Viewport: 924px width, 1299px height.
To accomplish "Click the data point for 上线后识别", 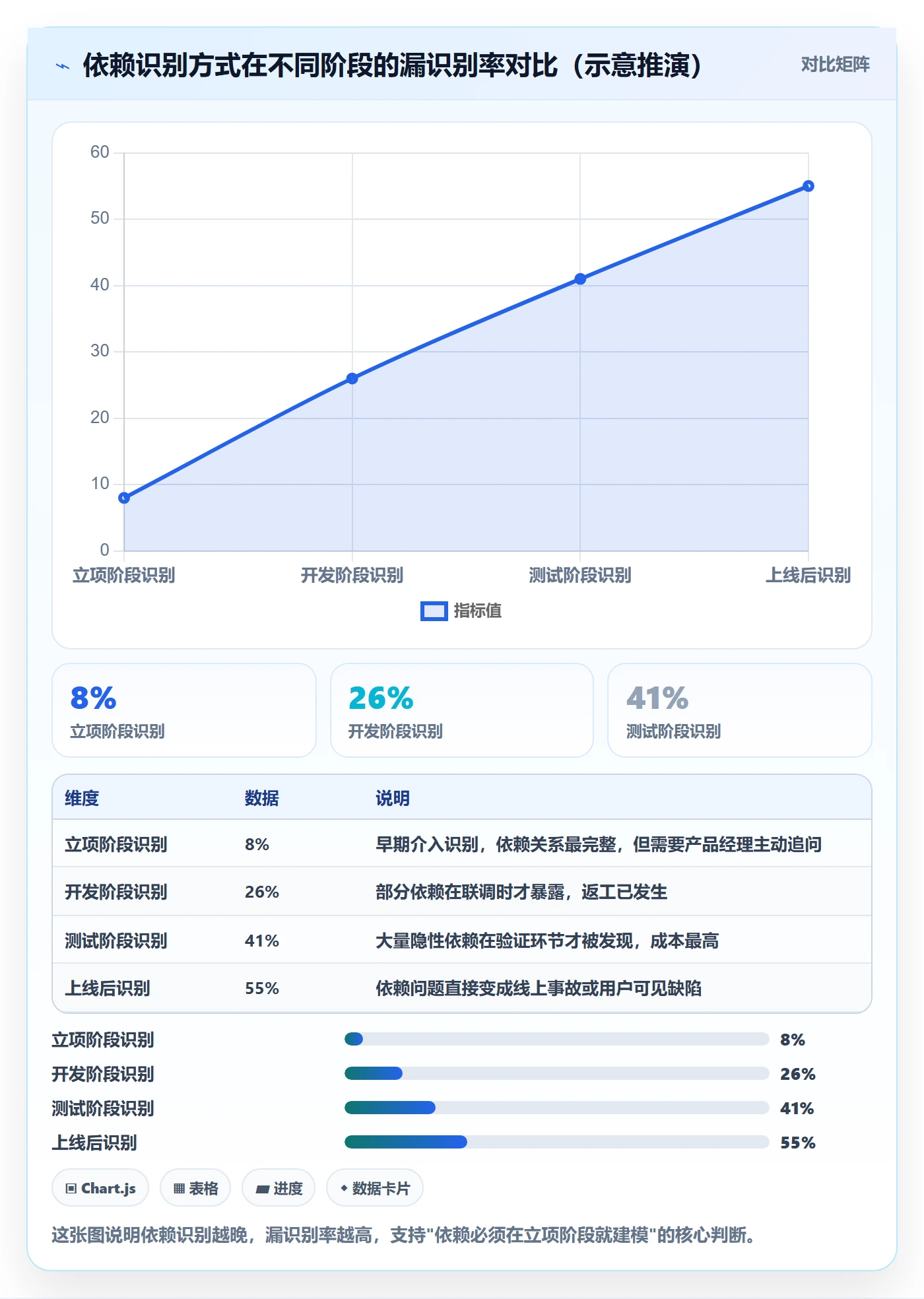I will click(x=808, y=186).
